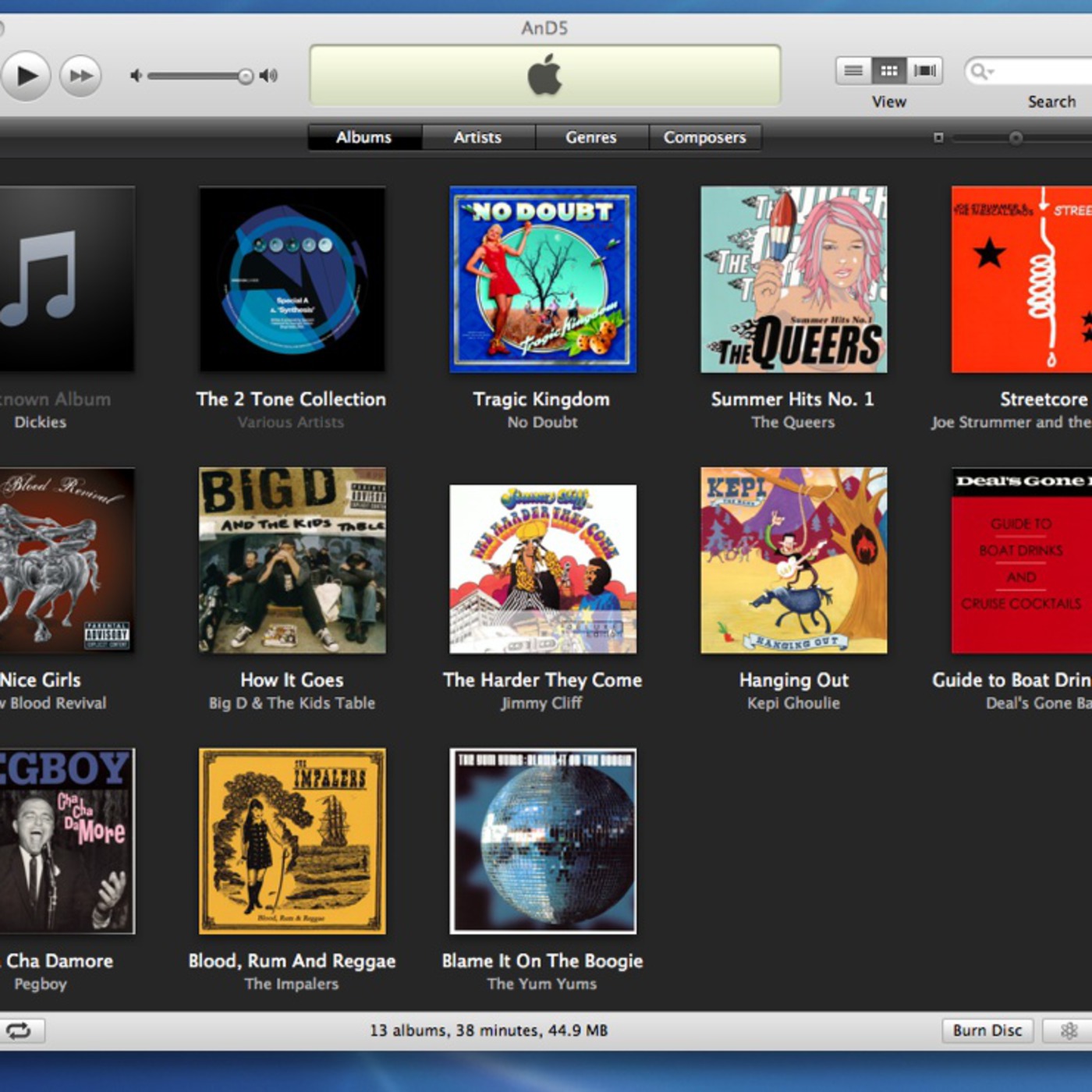Screen dimensions: 1092x1092
Task: Open Blame It On The Boogie album
Action: pyautogui.click(x=543, y=841)
